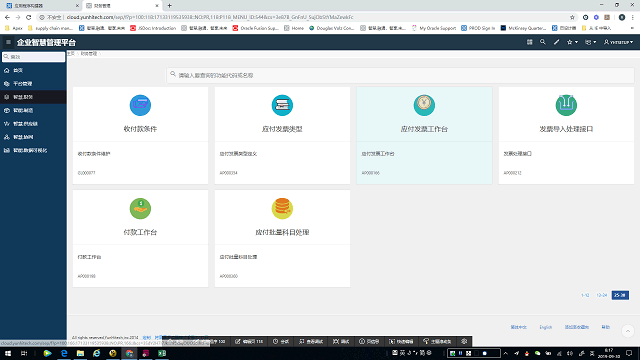Click the active 25-30 pagination button
Screen dimensions: 640x360
(x=620, y=295)
